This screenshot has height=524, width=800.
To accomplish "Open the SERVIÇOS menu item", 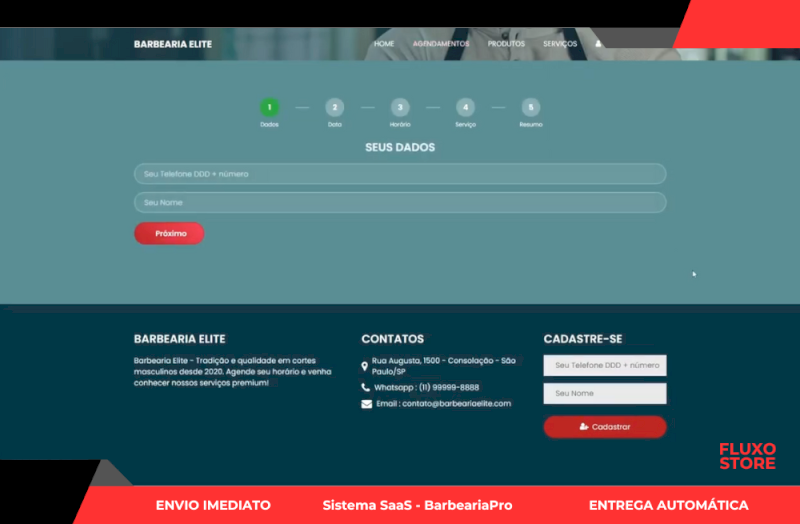I will (560, 44).
